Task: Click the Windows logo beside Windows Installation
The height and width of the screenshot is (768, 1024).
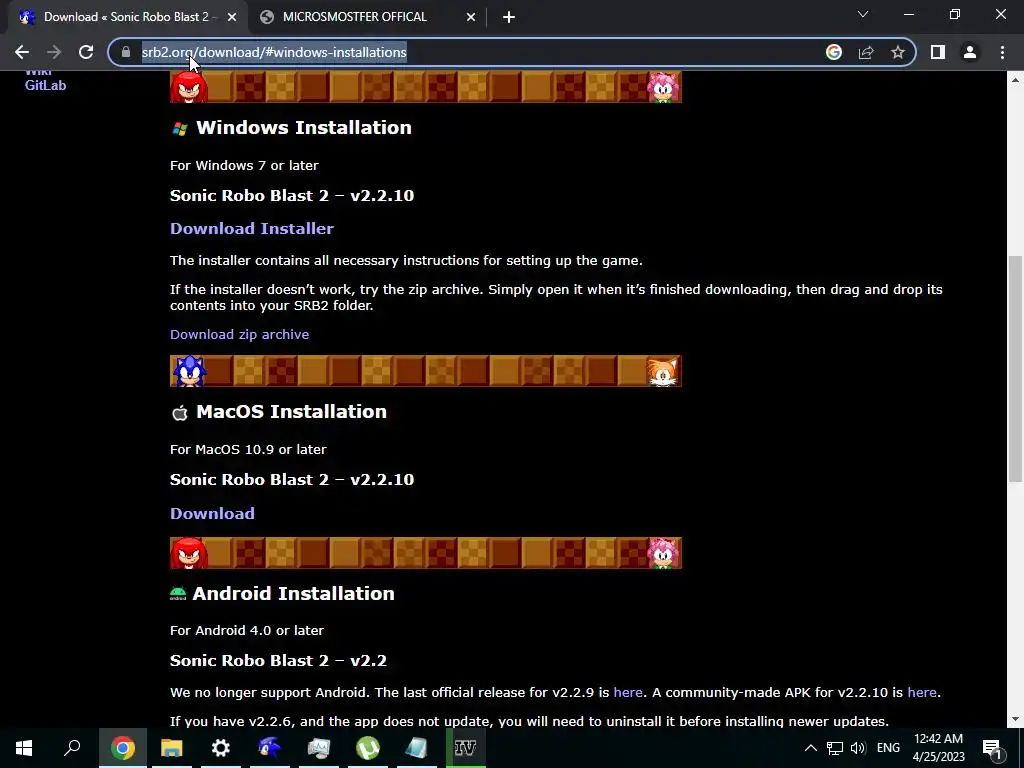Action: coord(180,129)
